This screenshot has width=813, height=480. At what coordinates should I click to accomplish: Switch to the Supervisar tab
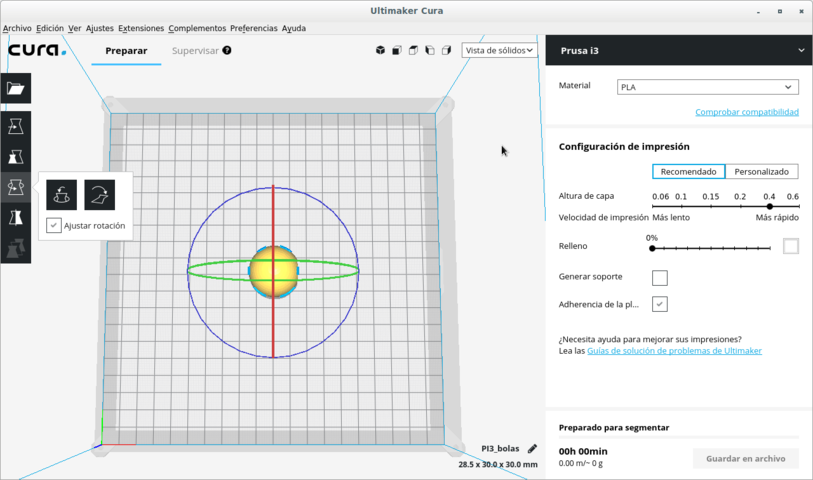tap(195, 51)
